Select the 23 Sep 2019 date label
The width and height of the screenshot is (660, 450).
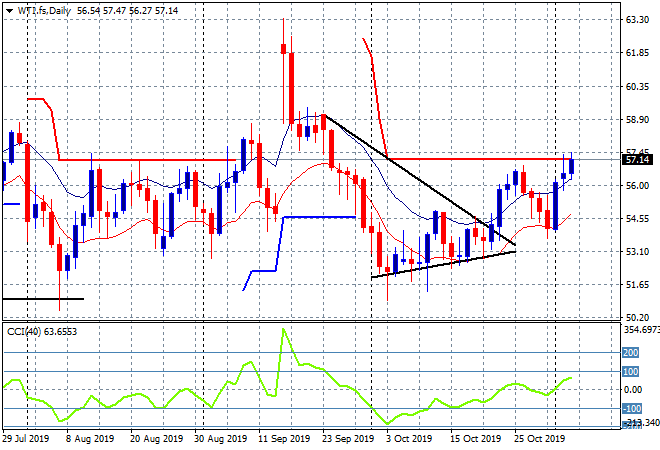click(348, 439)
